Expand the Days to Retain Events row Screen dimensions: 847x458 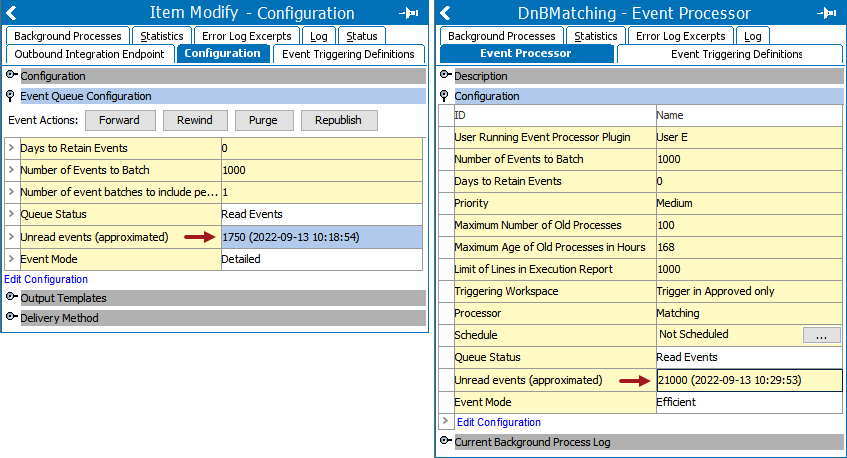(11, 148)
